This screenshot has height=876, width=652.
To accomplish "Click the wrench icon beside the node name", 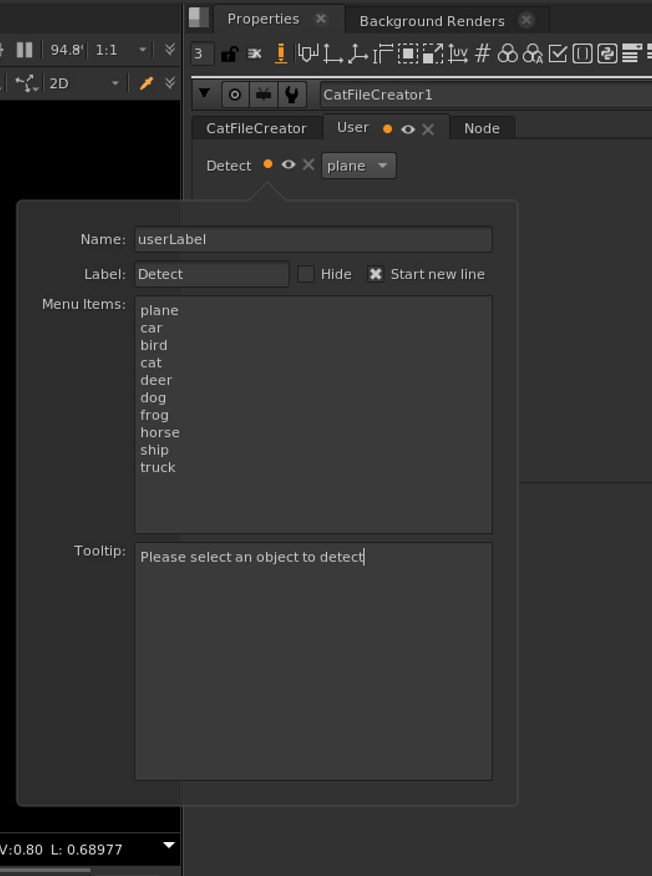I will pyautogui.click(x=291, y=95).
